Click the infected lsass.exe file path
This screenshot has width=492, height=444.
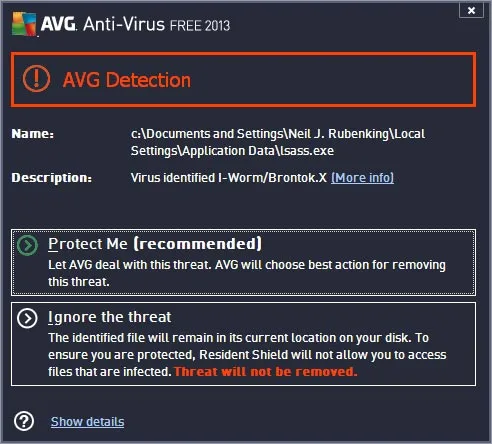click(278, 142)
